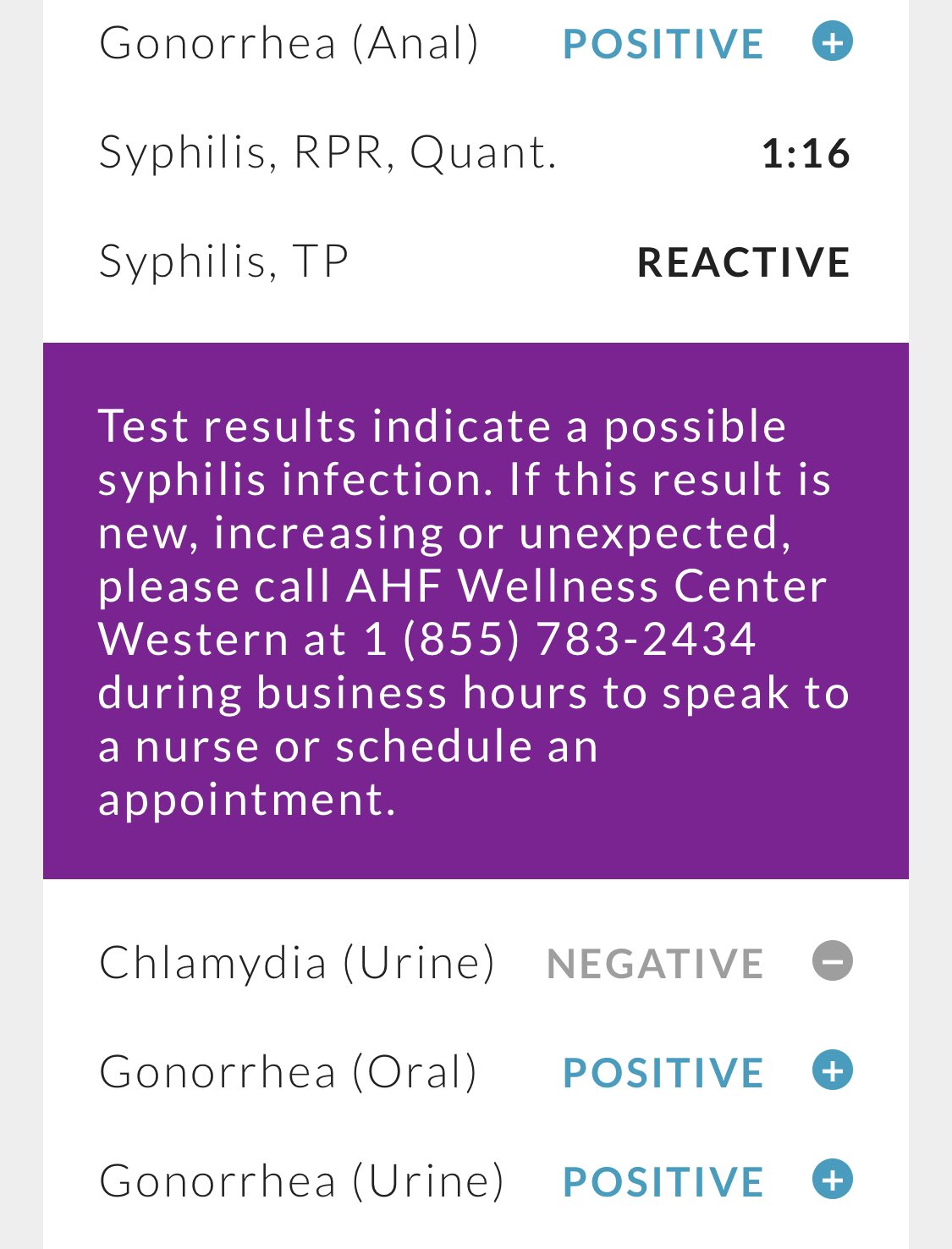Tap the REACTIVE result text
Viewport: 952px width, 1249px height.
point(743,262)
